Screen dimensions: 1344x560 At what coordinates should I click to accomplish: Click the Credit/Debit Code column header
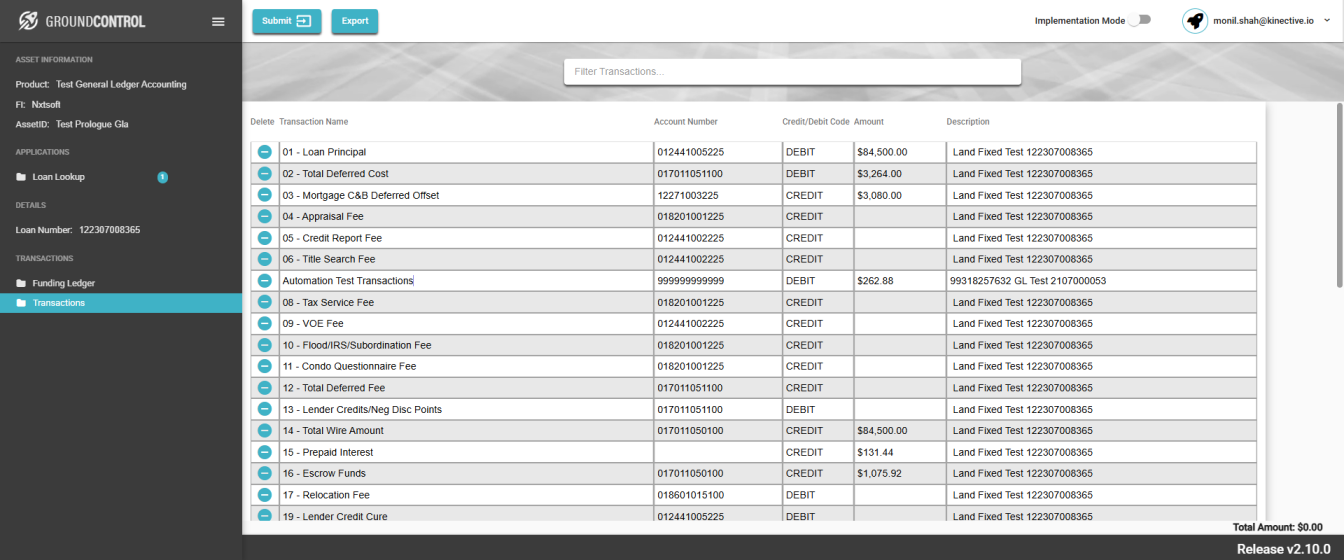[x=816, y=122]
